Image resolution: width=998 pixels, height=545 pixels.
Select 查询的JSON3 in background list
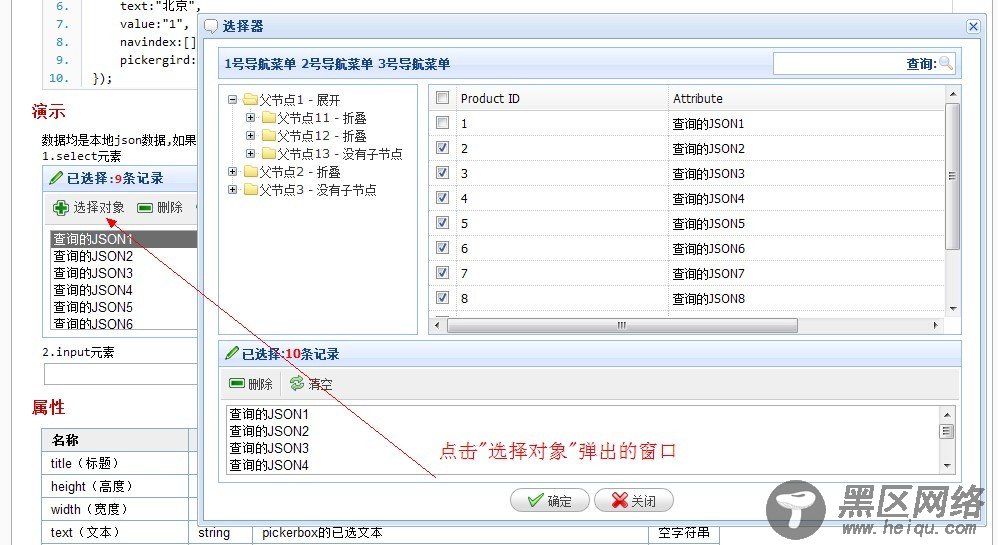123,273
